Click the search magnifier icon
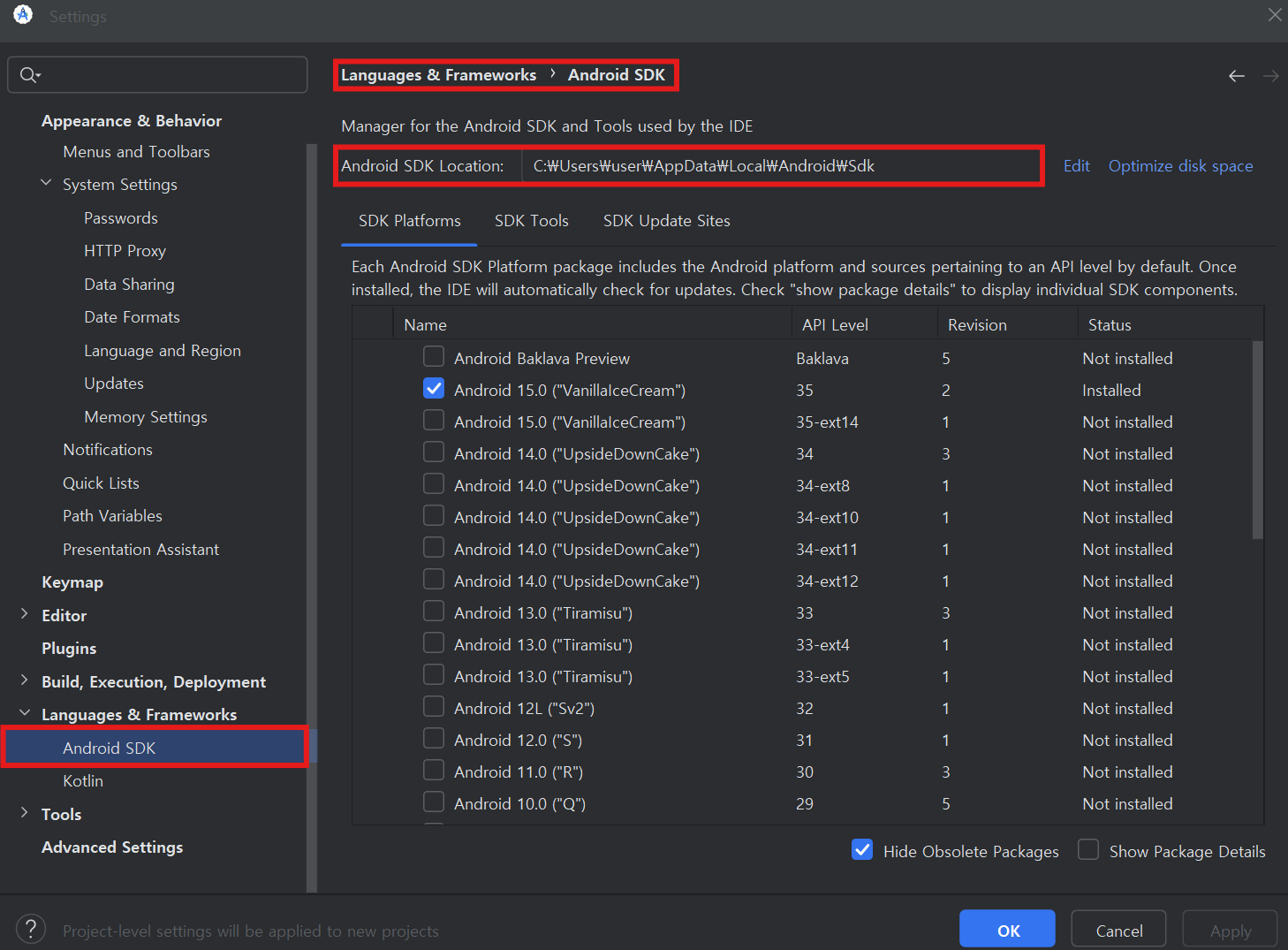Image resolution: width=1288 pixels, height=950 pixels. coord(30,75)
